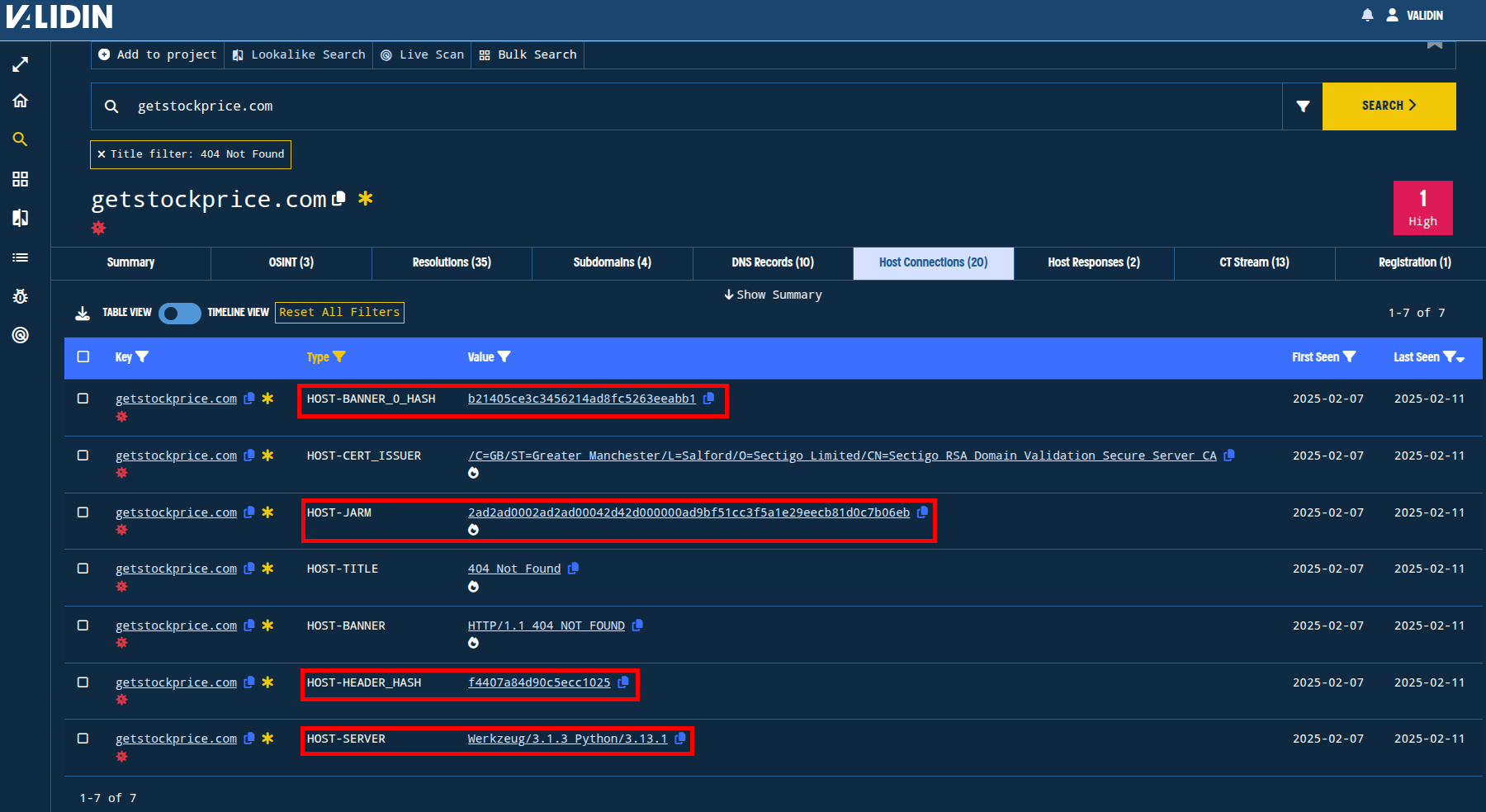This screenshot has width=1486, height=812.
Task: Click the red threat icon under domain title
Action: (98, 228)
